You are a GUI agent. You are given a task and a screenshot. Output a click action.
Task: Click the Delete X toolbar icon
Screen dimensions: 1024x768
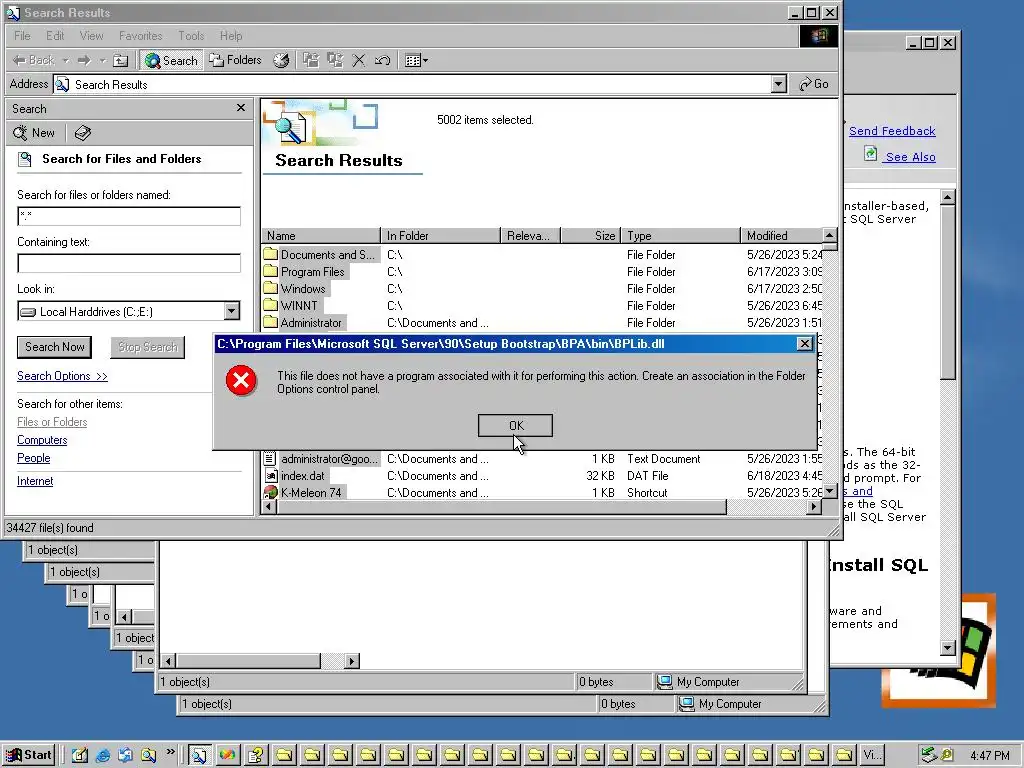[x=359, y=60]
